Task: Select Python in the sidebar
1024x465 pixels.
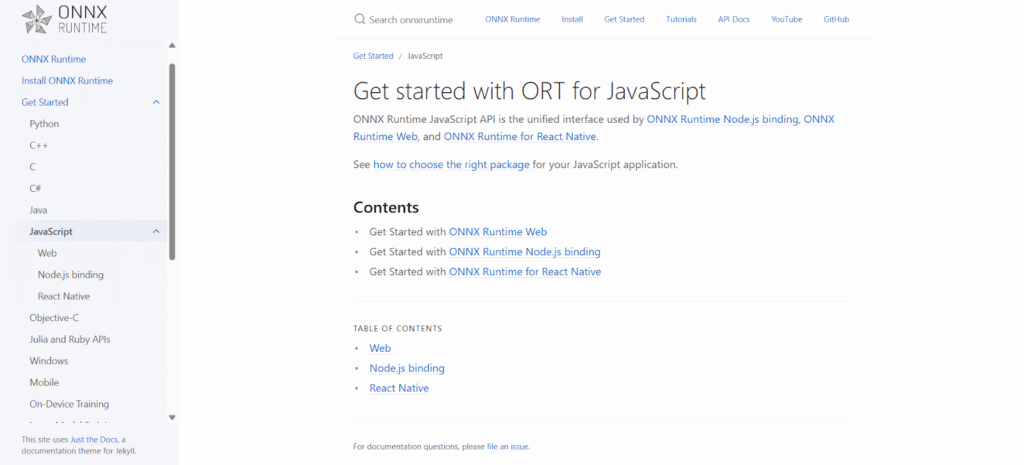Action: point(44,124)
